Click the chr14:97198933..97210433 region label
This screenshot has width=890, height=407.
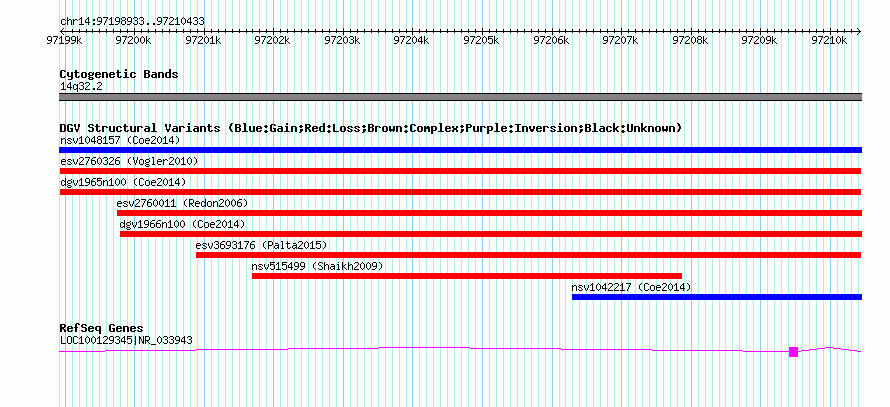(132, 22)
